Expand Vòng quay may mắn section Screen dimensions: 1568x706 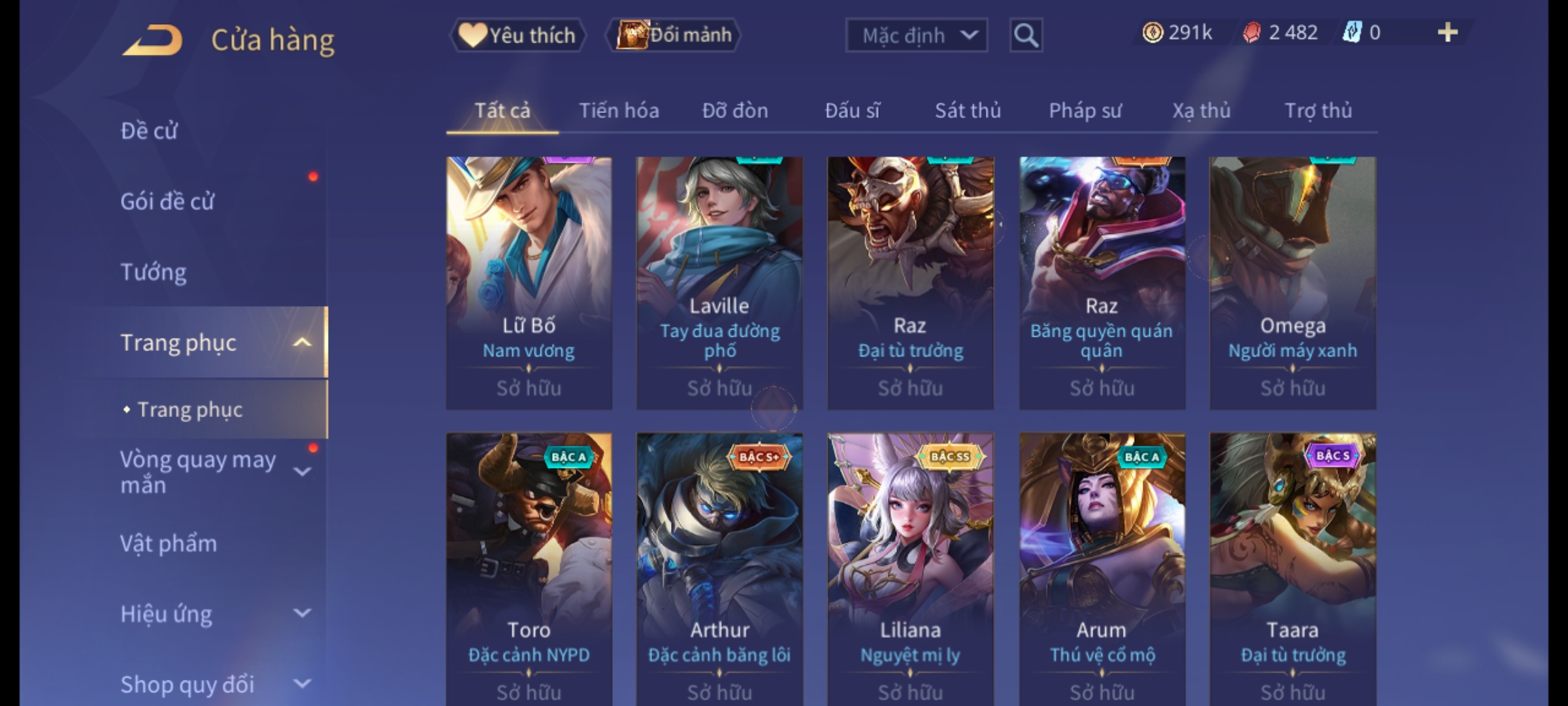click(x=302, y=471)
